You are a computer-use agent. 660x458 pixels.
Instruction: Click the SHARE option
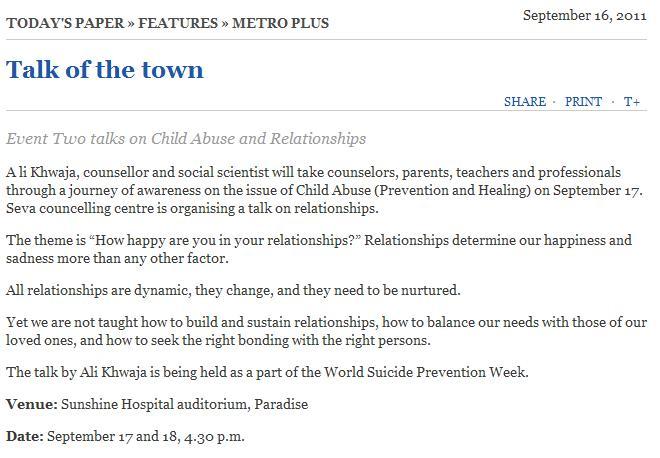tap(525, 101)
